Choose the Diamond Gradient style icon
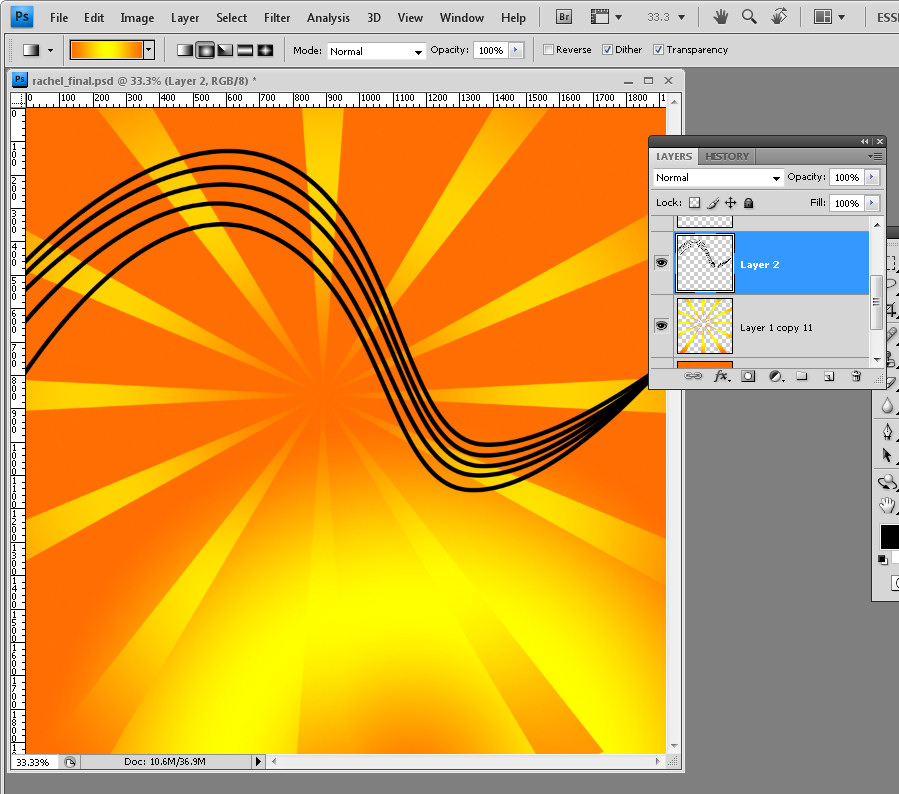Screen dimensions: 899x794 265,50
